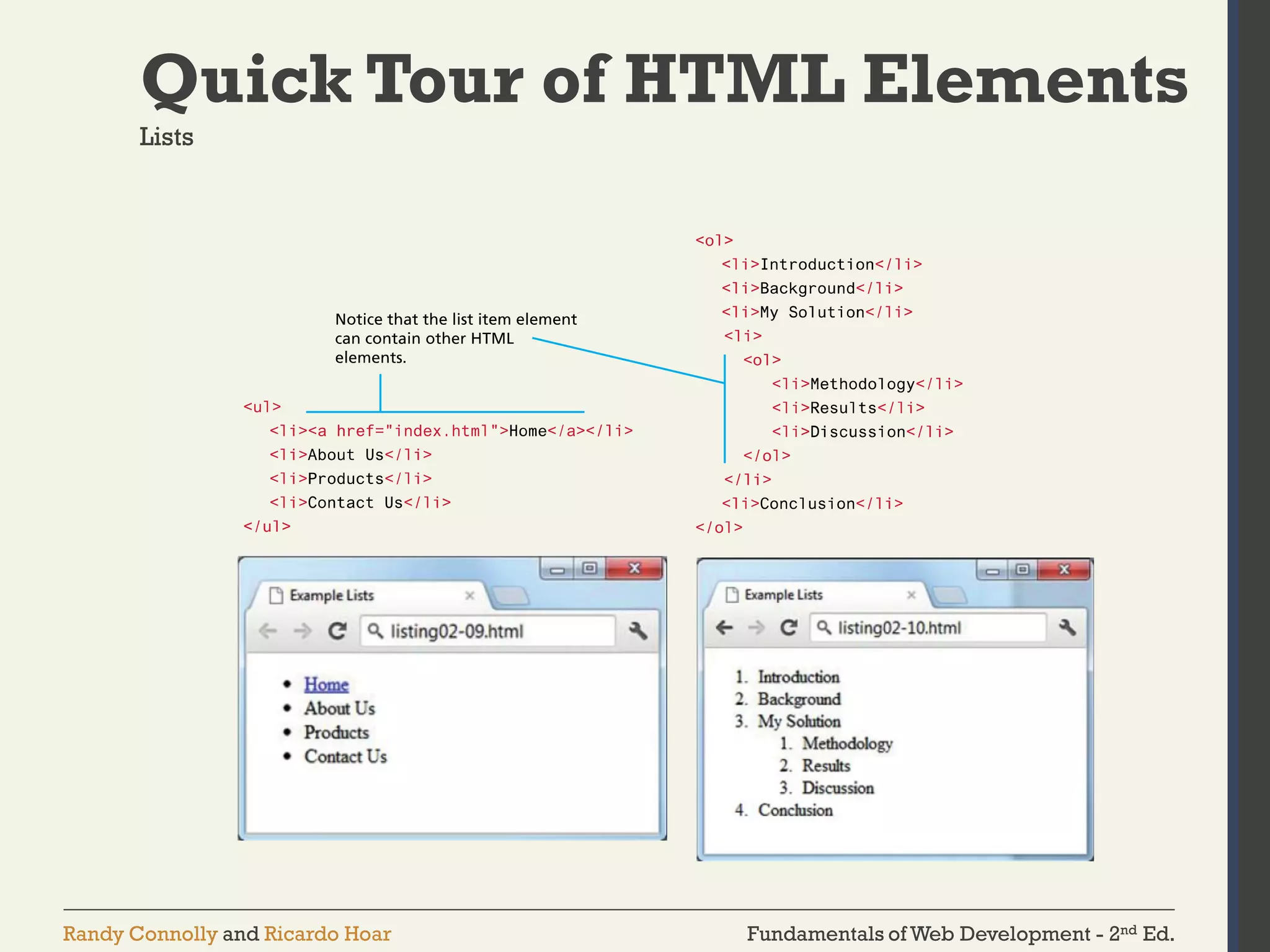Click author name 'Randy Connolly' in footer
This screenshot has width=1270, height=952.
point(140,934)
